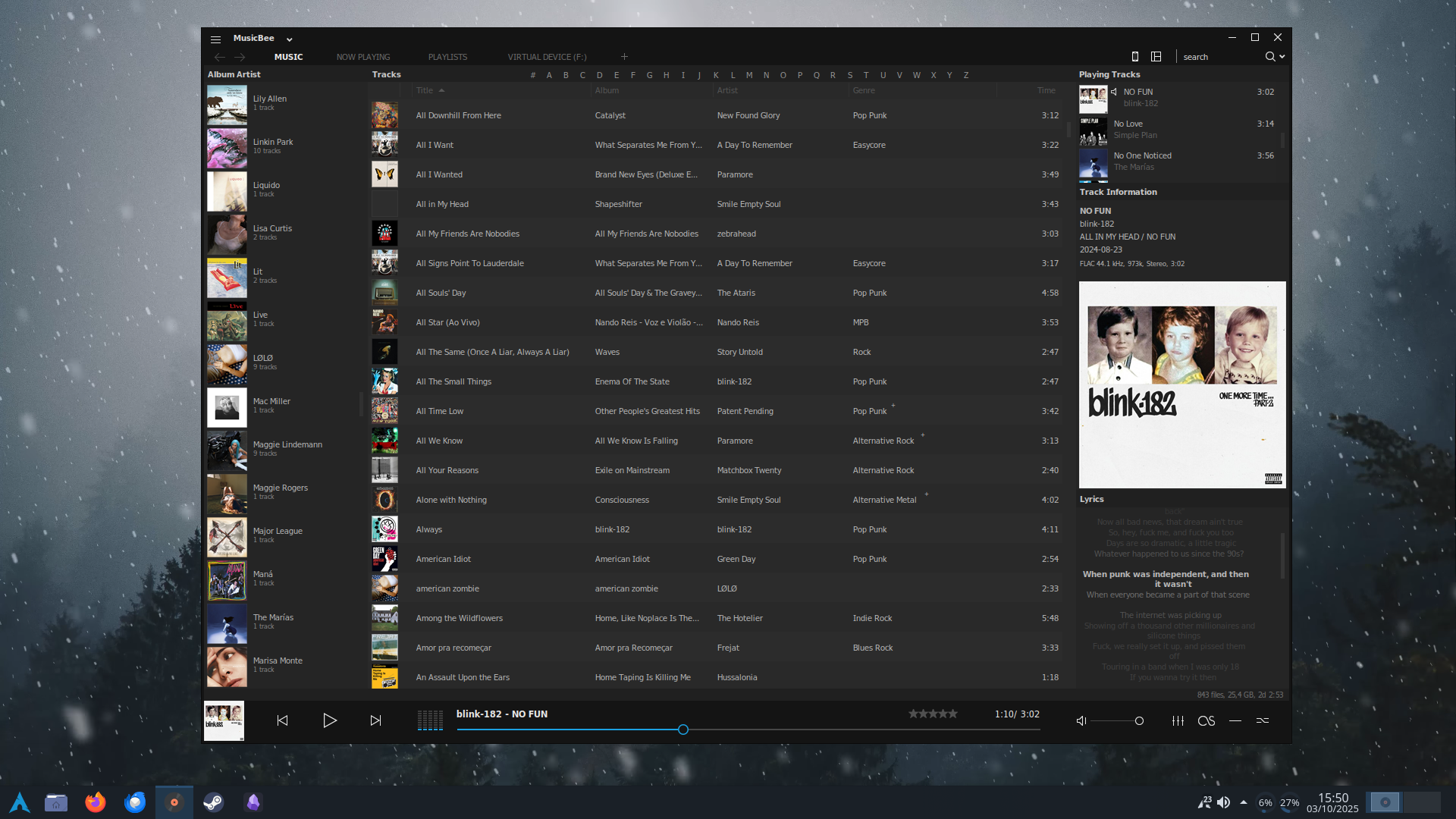Viewport: 1456px width, 819px height.
Task: Open the equalizer controls icon
Action: 1178,721
